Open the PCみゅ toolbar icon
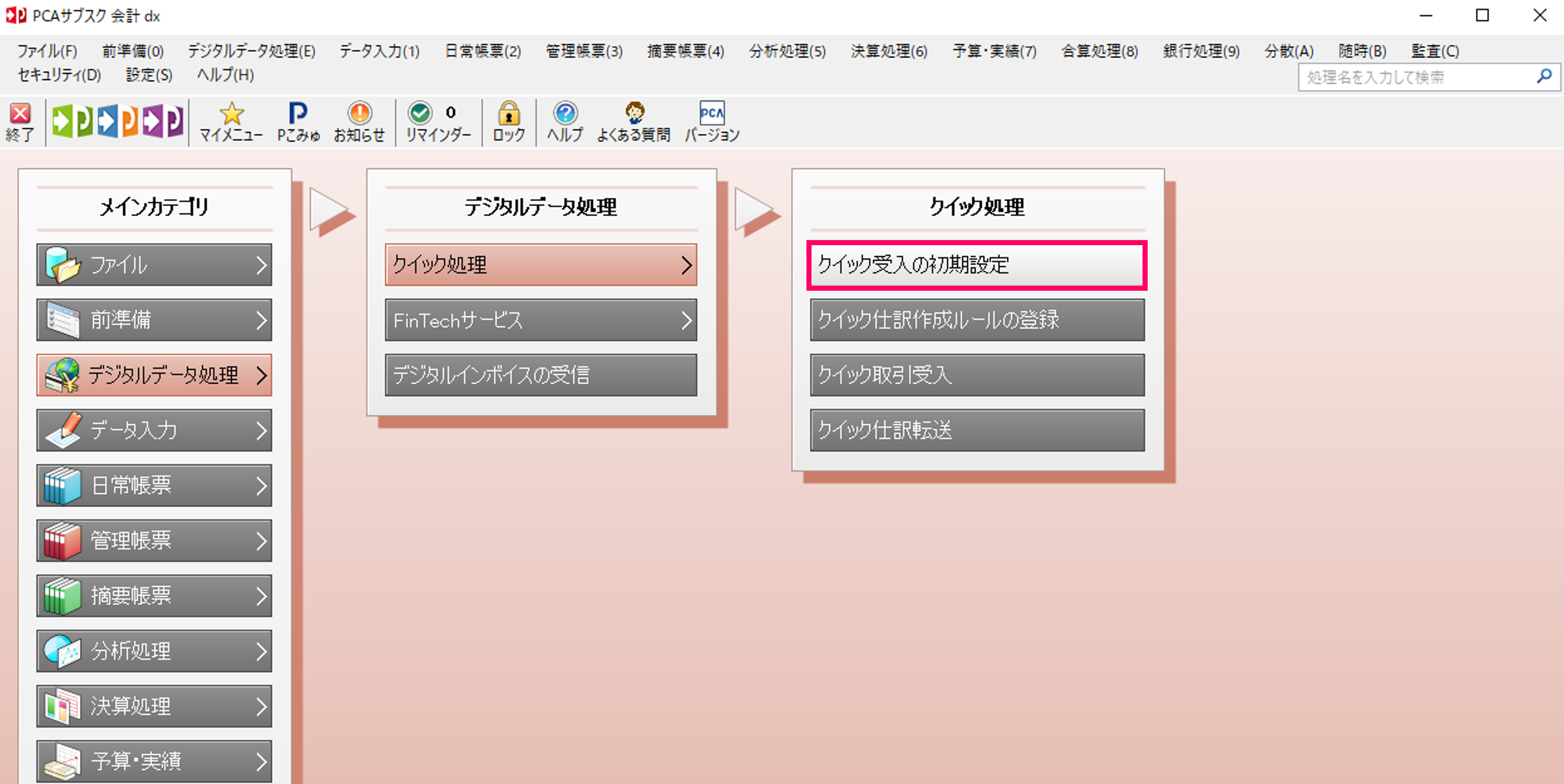The width and height of the screenshot is (1564, 784). (x=298, y=122)
